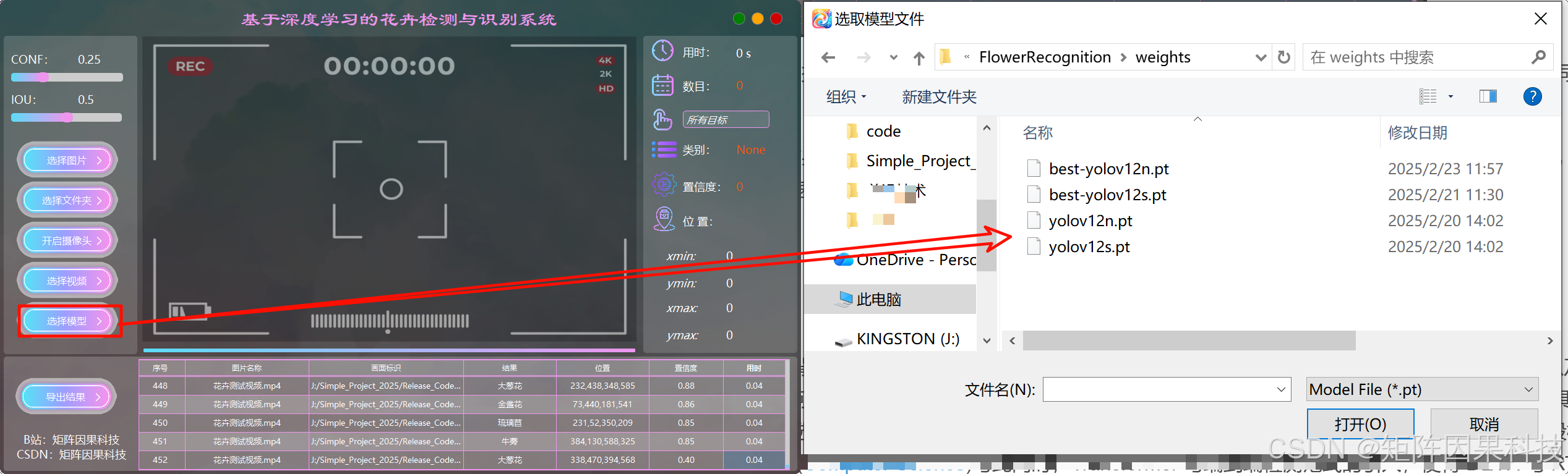Refresh the weights folder listing

(1284, 57)
